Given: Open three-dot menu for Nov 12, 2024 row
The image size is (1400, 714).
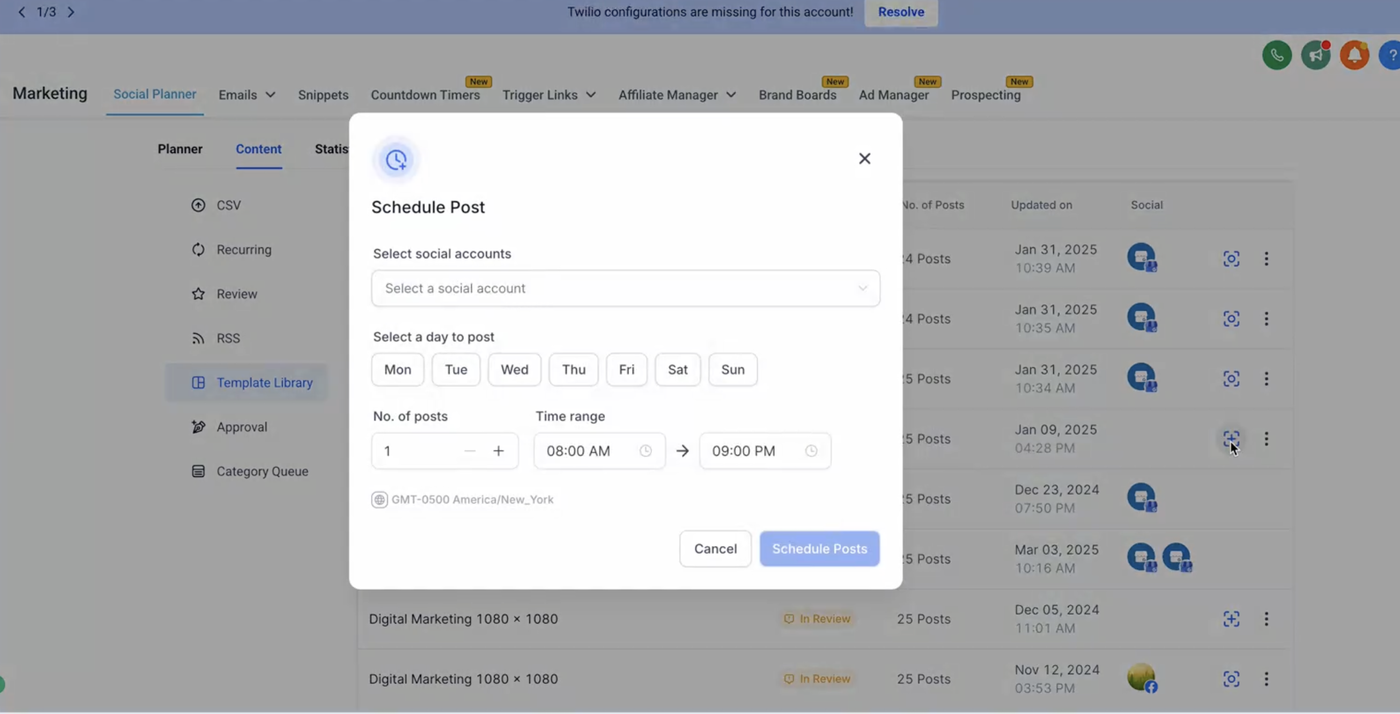Looking at the screenshot, I should (x=1266, y=679).
